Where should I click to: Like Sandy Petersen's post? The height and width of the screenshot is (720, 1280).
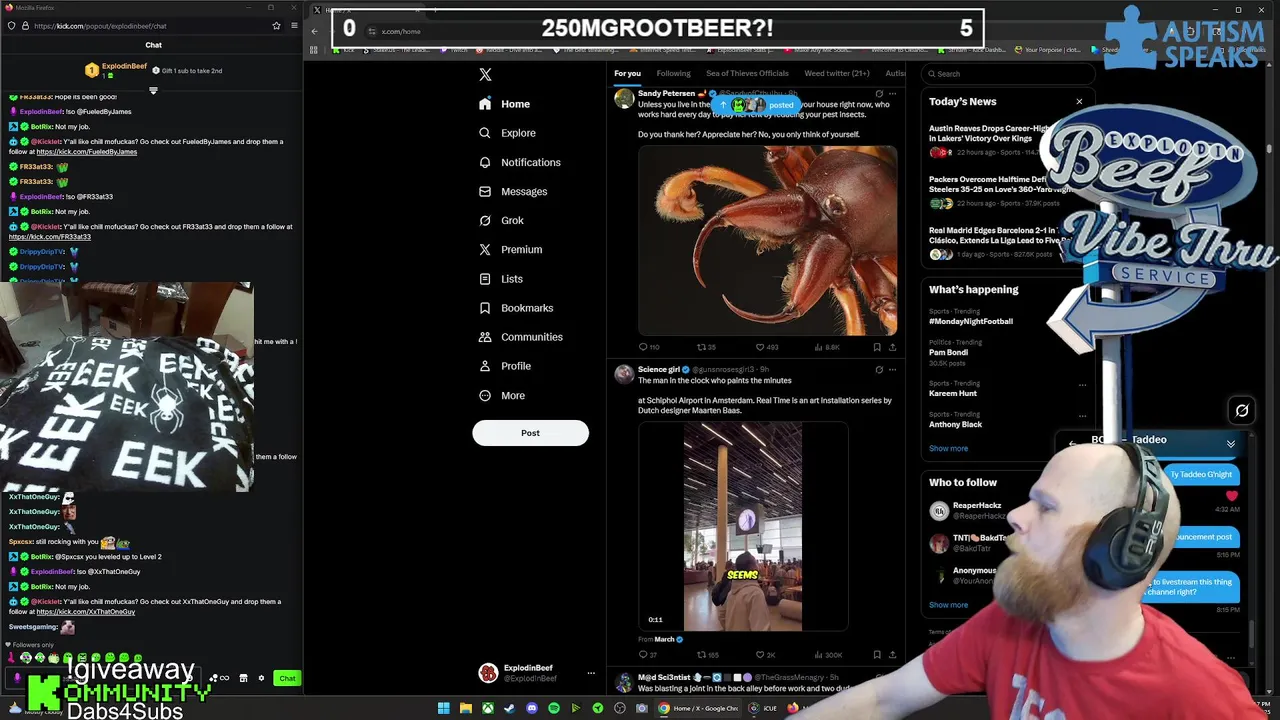coord(766,347)
